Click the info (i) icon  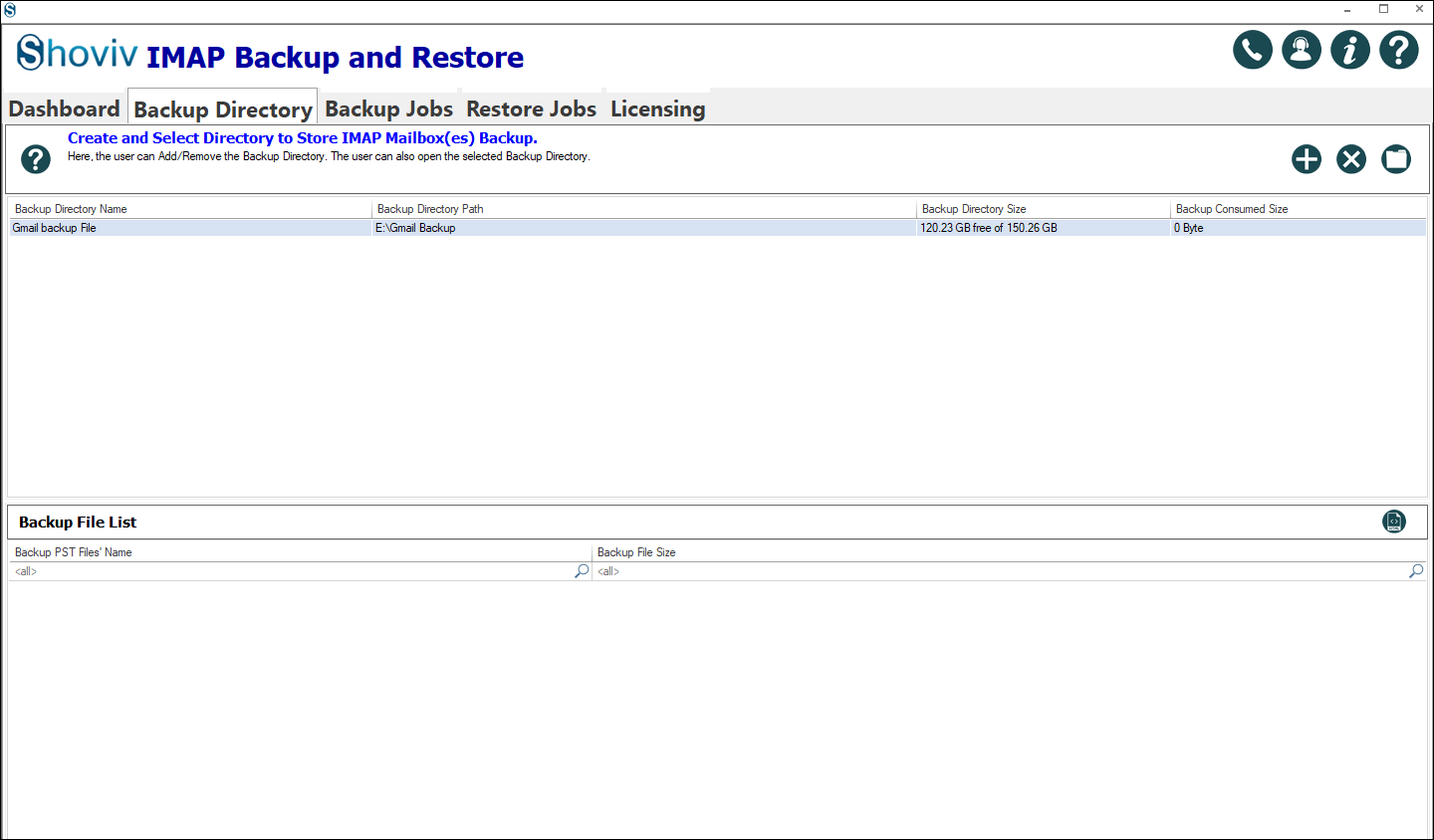point(1350,50)
